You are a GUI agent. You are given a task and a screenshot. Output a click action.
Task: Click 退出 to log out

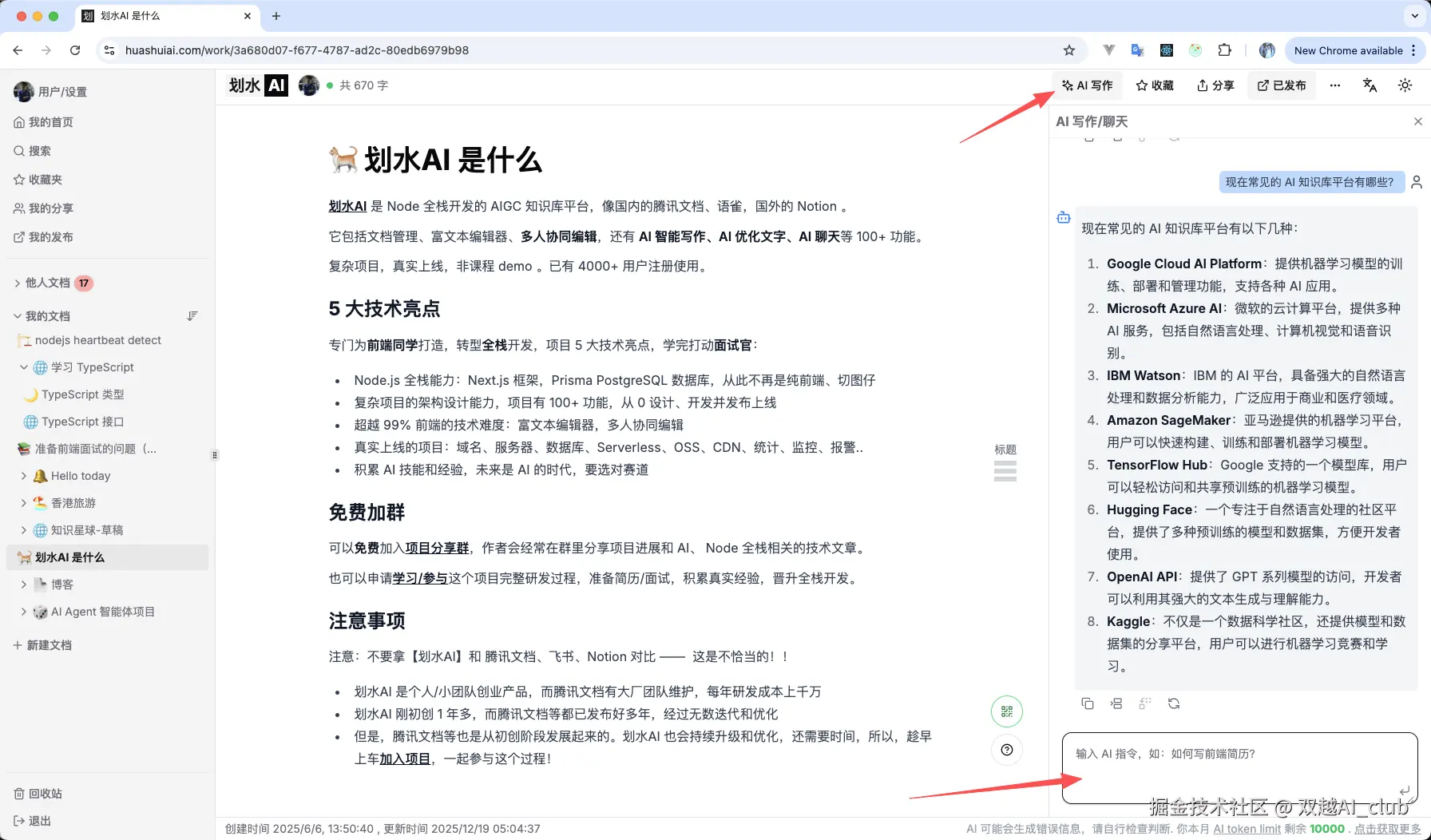pyautogui.click(x=32, y=821)
